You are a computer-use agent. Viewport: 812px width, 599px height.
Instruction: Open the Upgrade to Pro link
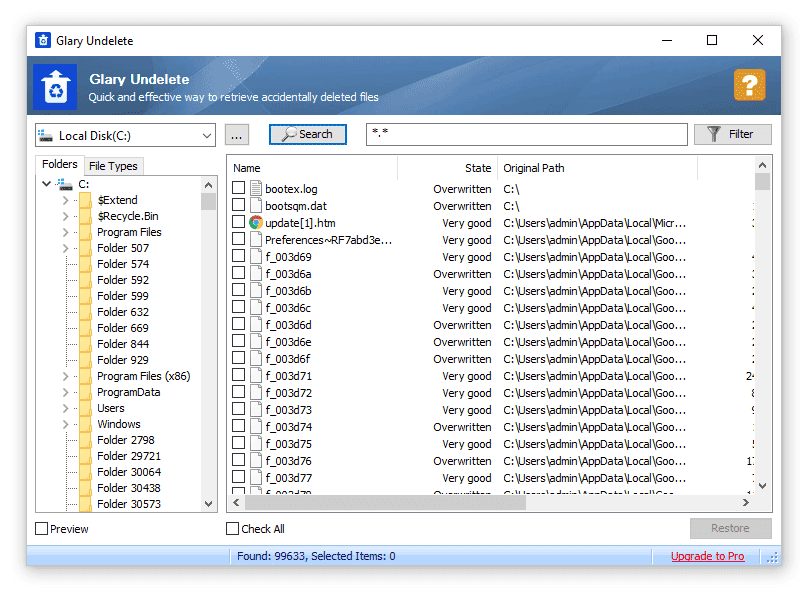coord(707,557)
